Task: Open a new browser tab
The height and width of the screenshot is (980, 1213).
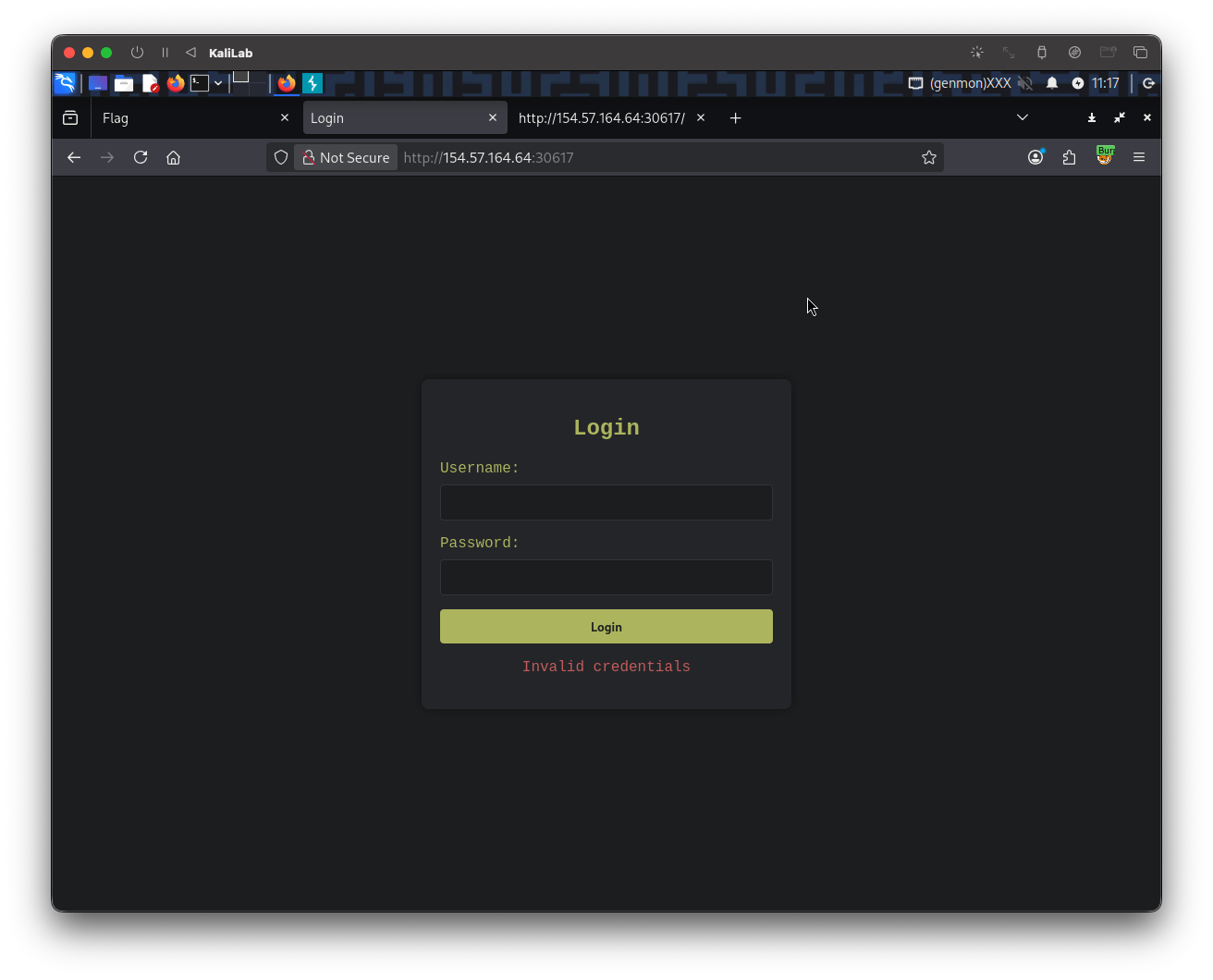Action: coord(735,118)
